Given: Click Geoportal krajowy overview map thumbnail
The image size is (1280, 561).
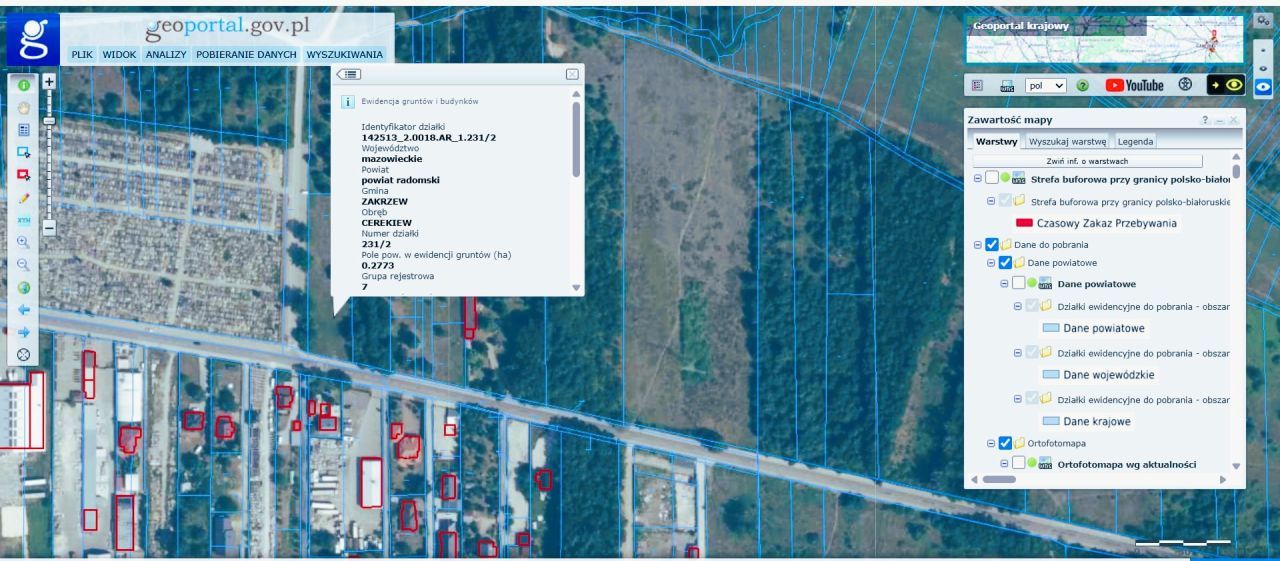Looking at the screenshot, I should (x=1105, y=39).
